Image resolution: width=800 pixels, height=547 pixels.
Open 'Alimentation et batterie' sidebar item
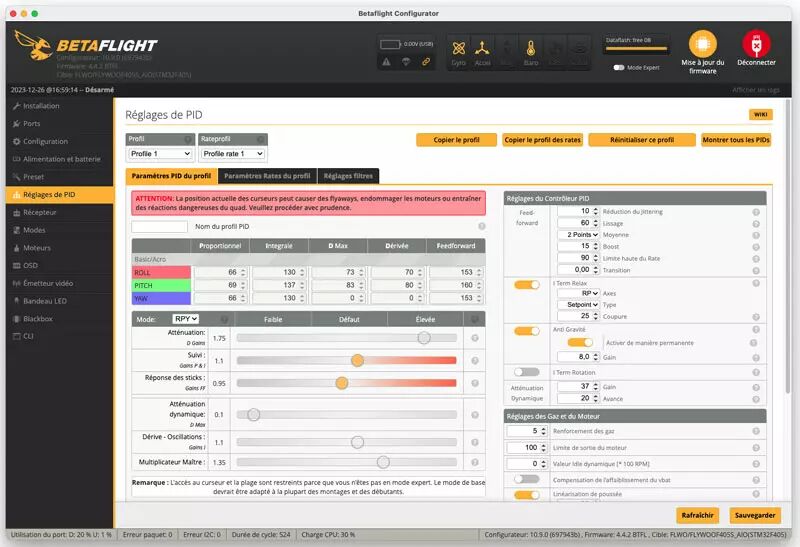[x=59, y=159]
